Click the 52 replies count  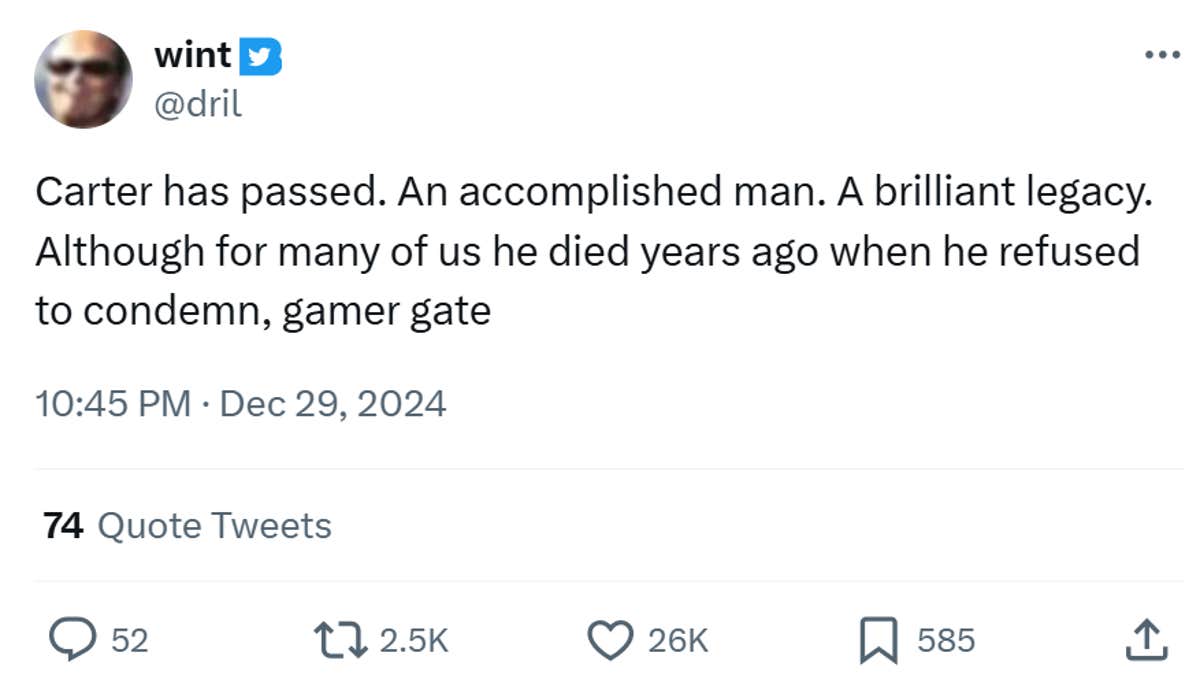[x=129, y=641]
